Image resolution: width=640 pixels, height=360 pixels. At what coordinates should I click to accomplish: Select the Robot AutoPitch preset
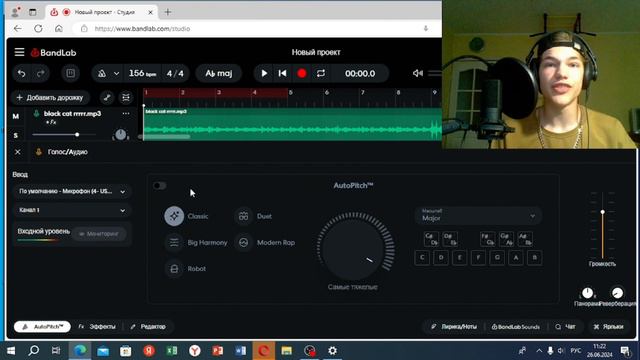coord(186,269)
